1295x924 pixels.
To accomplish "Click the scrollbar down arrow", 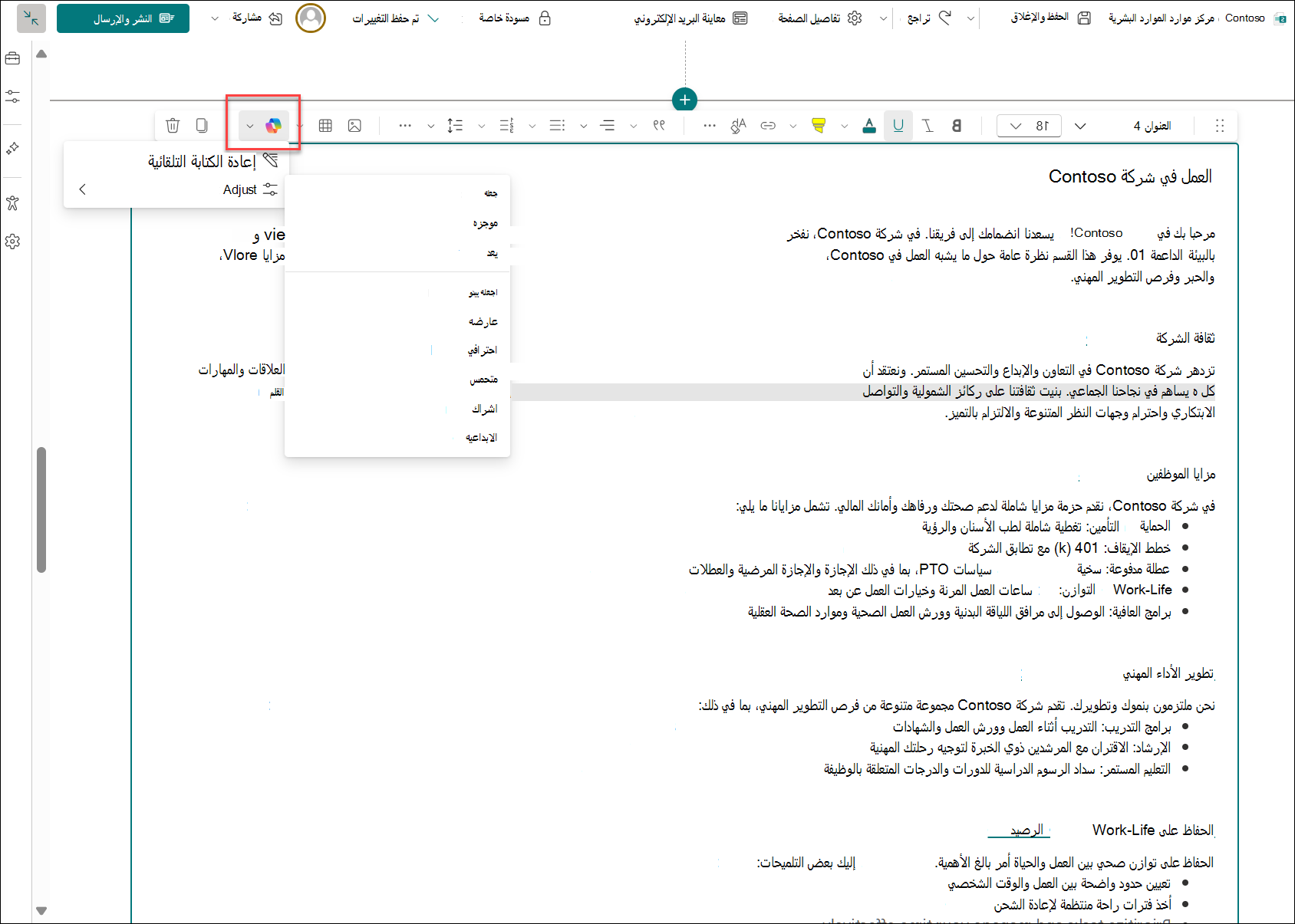I will coord(41,911).
